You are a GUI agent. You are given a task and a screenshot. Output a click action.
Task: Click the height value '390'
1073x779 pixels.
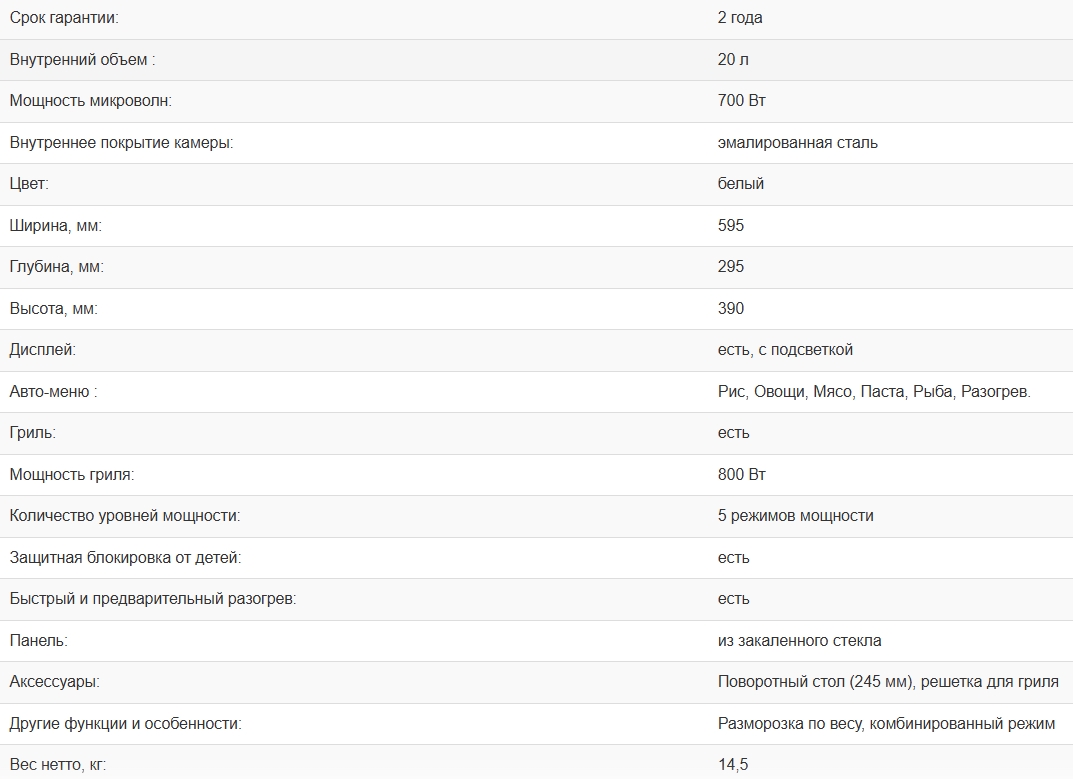click(731, 309)
